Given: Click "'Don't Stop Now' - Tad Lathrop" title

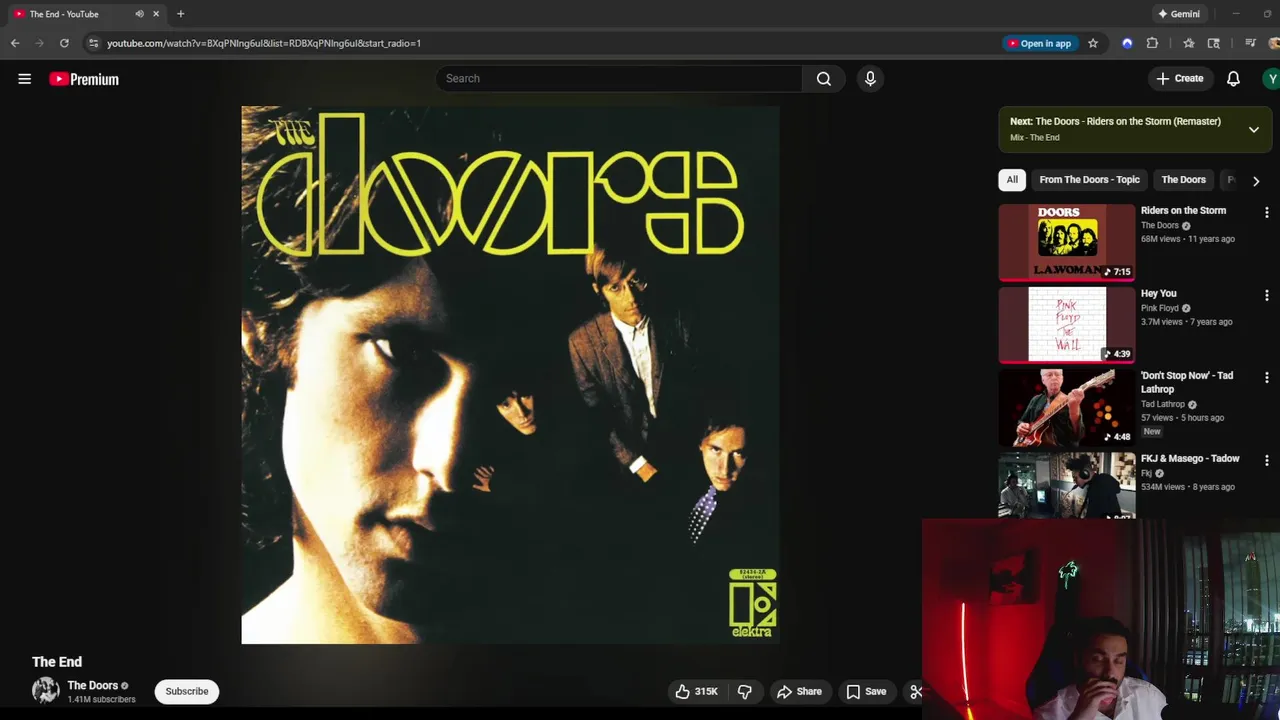Looking at the screenshot, I should coord(1187,382).
